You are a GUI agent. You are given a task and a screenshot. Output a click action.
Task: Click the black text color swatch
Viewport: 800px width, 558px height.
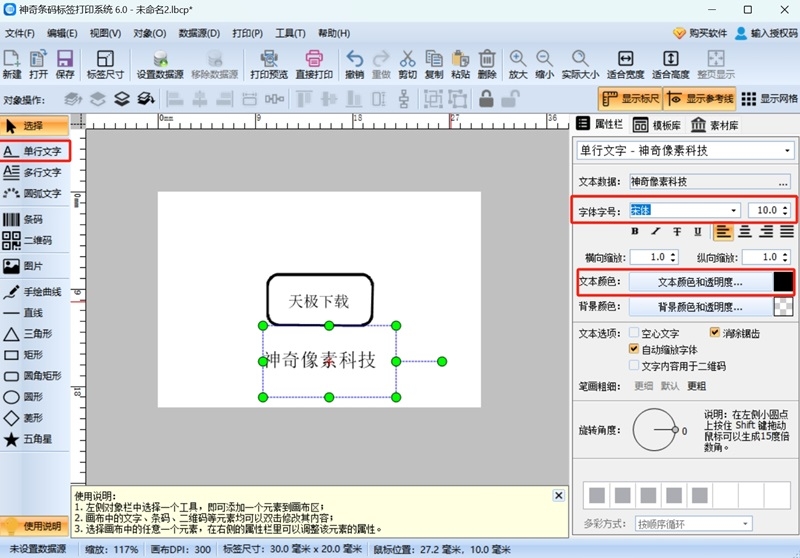[x=783, y=282]
